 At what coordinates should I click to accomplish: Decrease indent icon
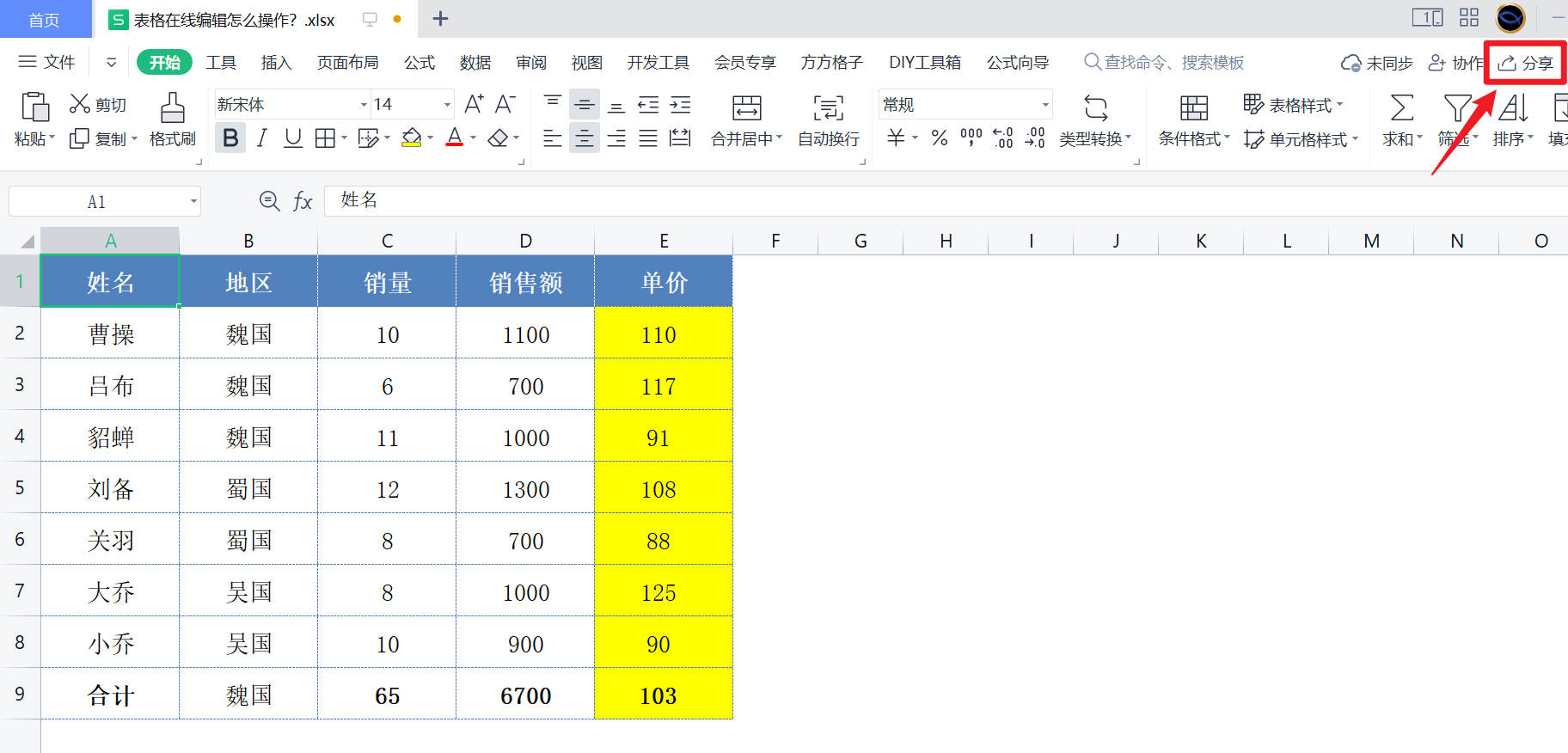648,105
